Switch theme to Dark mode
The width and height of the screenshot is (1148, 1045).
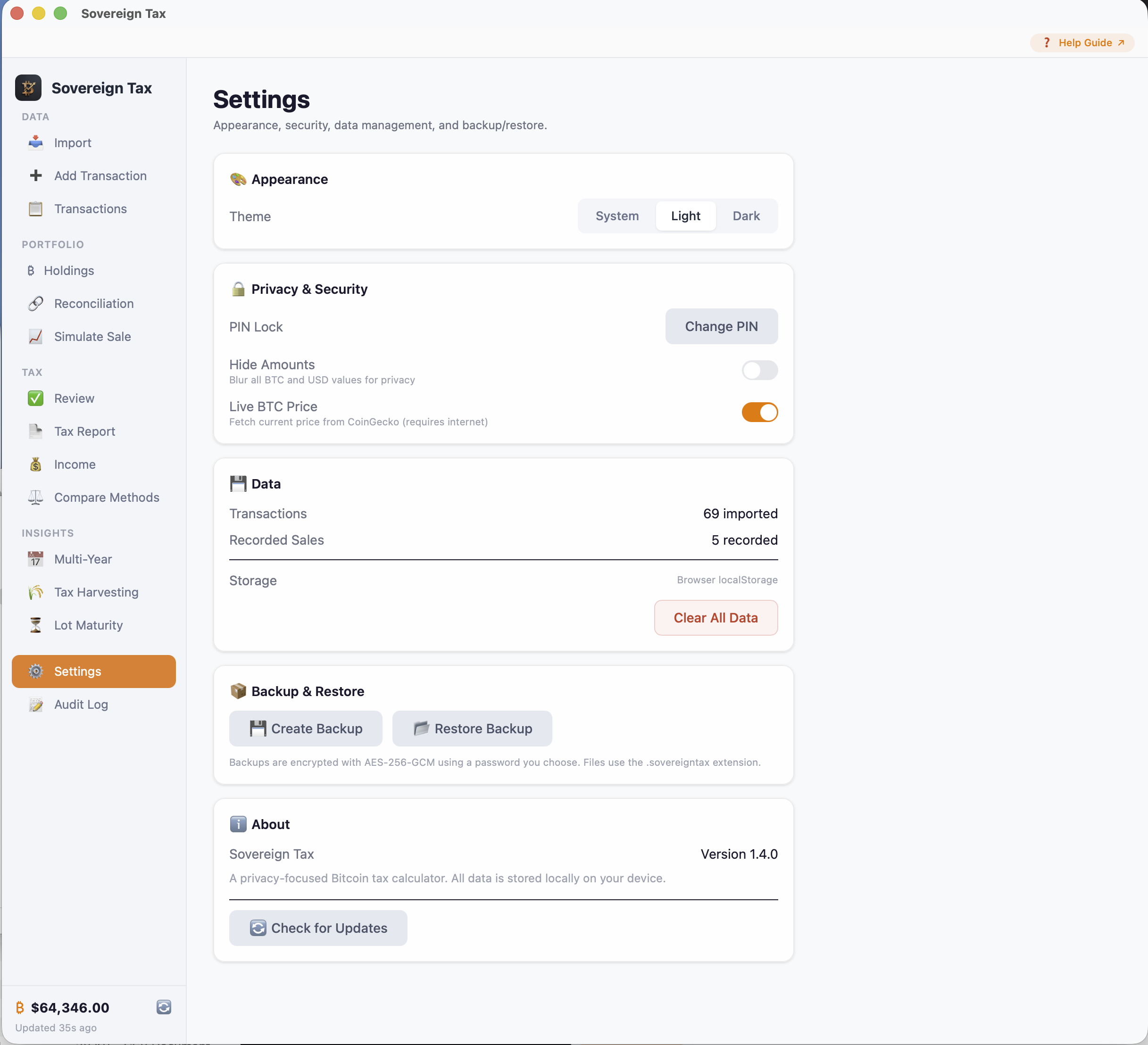pyautogui.click(x=746, y=216)
